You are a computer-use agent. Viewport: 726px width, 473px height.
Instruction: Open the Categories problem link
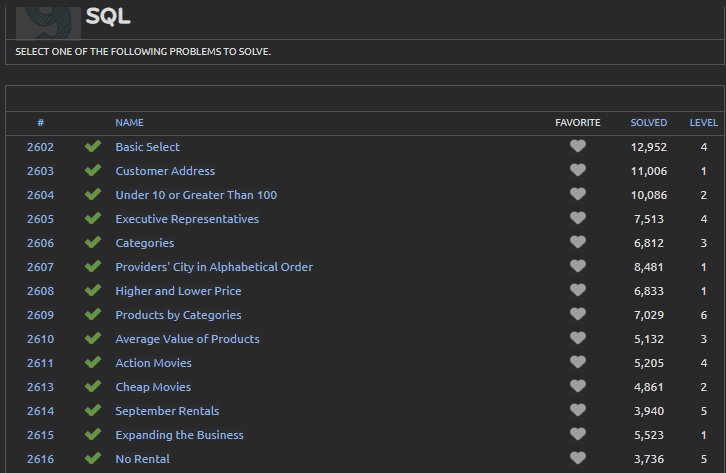pyautogui.click(x=144, y=243)
